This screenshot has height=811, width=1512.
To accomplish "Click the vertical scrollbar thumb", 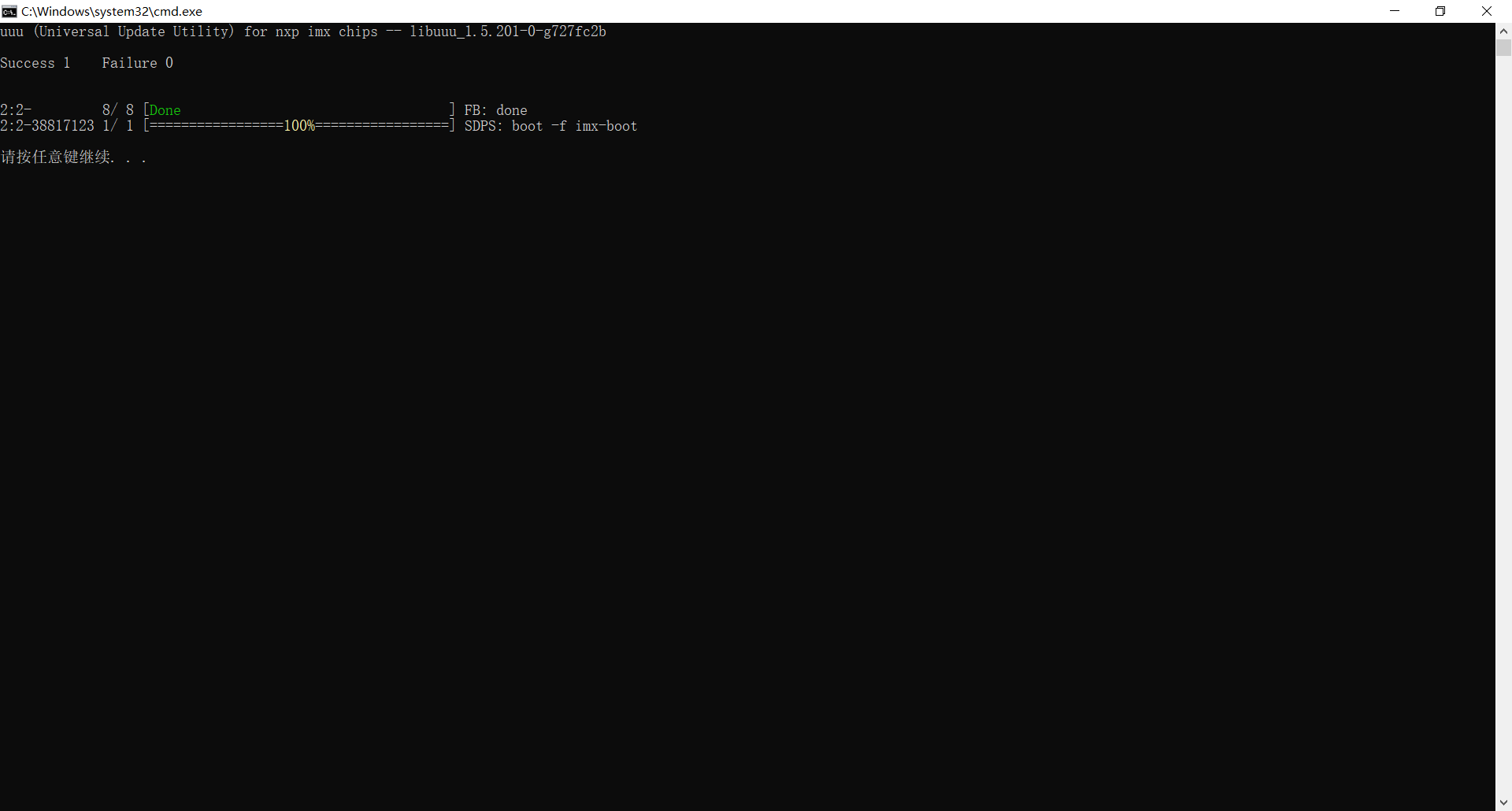I will coord(1503,48).
